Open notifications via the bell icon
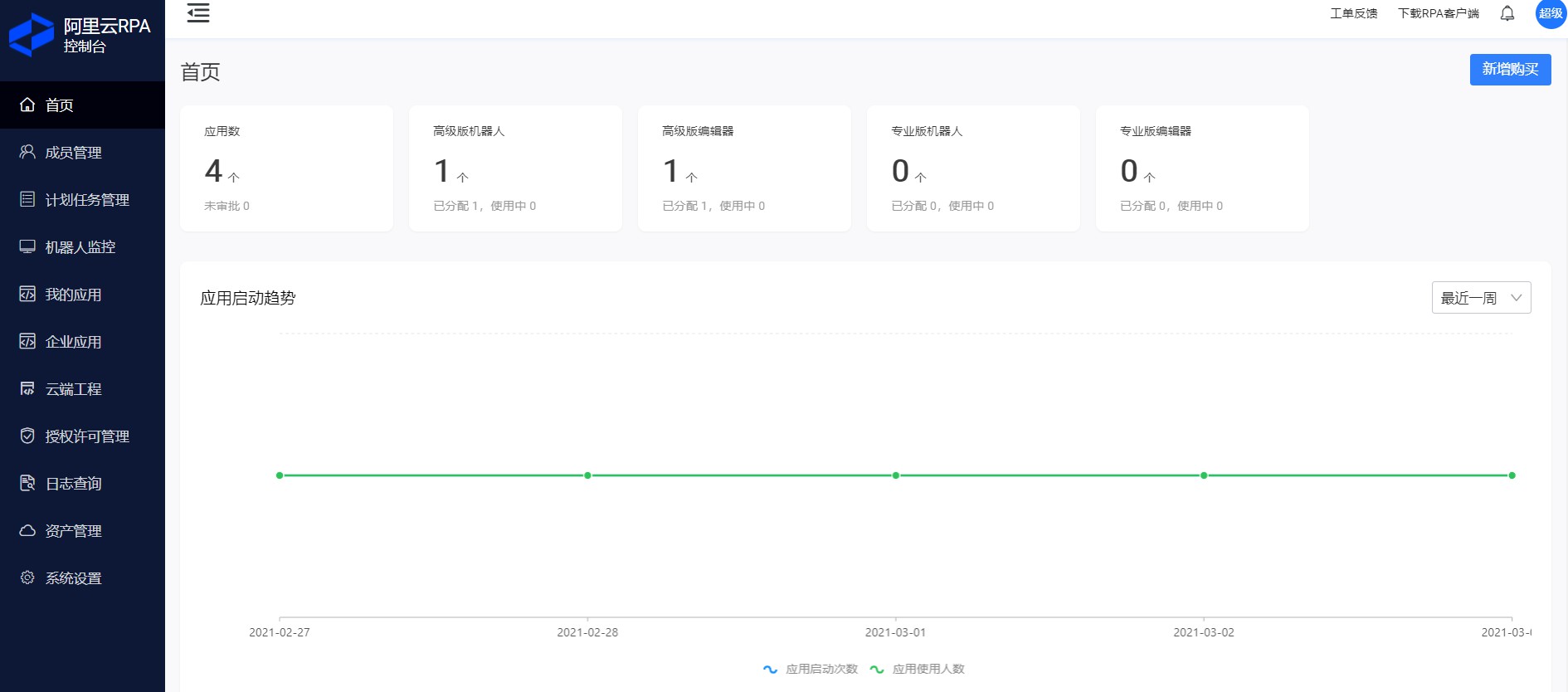Viewport: 1568px width, 692px height. (1507, 13)
